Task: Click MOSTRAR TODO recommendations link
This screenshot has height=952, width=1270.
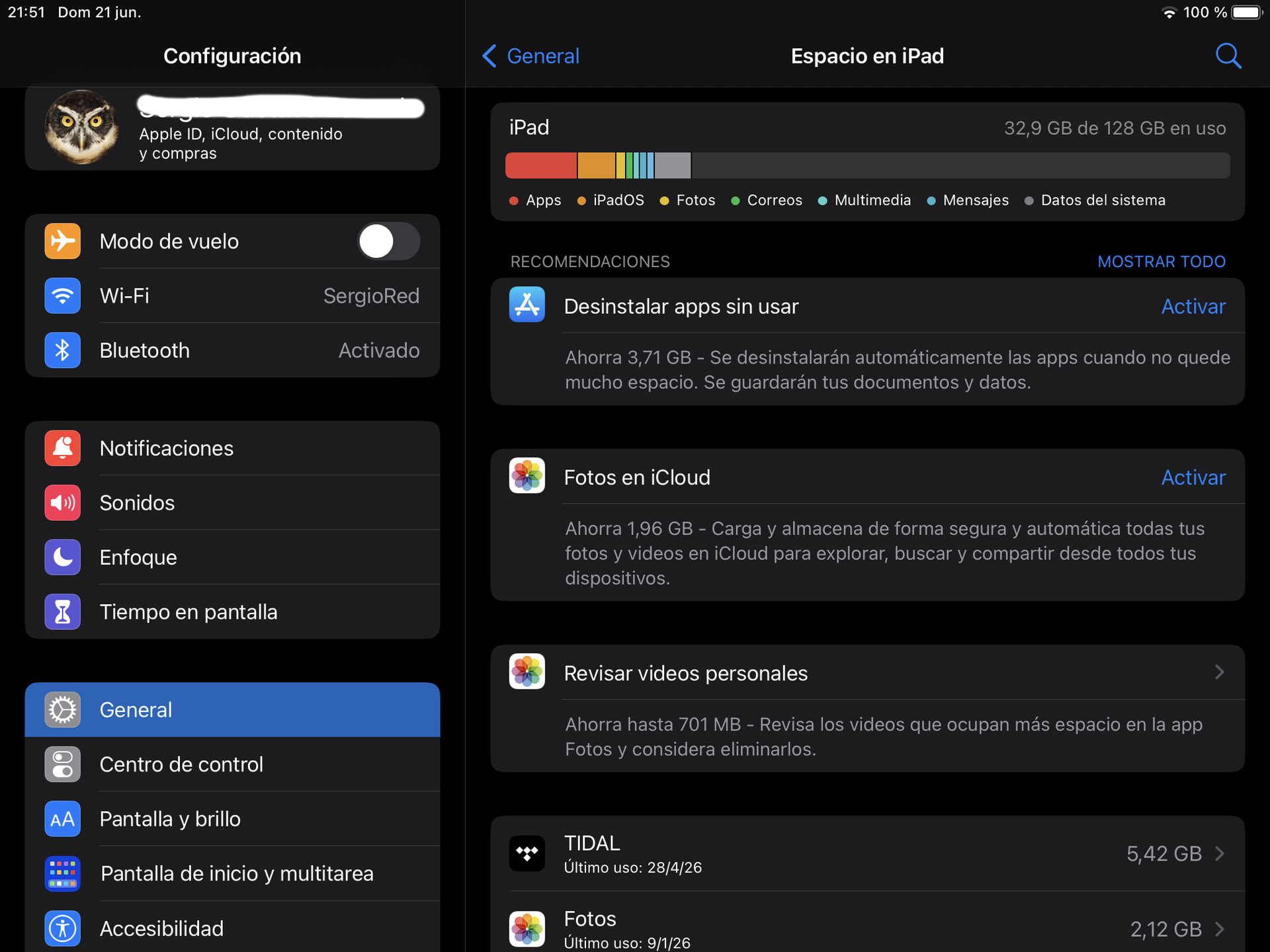Action: click(1162, 262)
